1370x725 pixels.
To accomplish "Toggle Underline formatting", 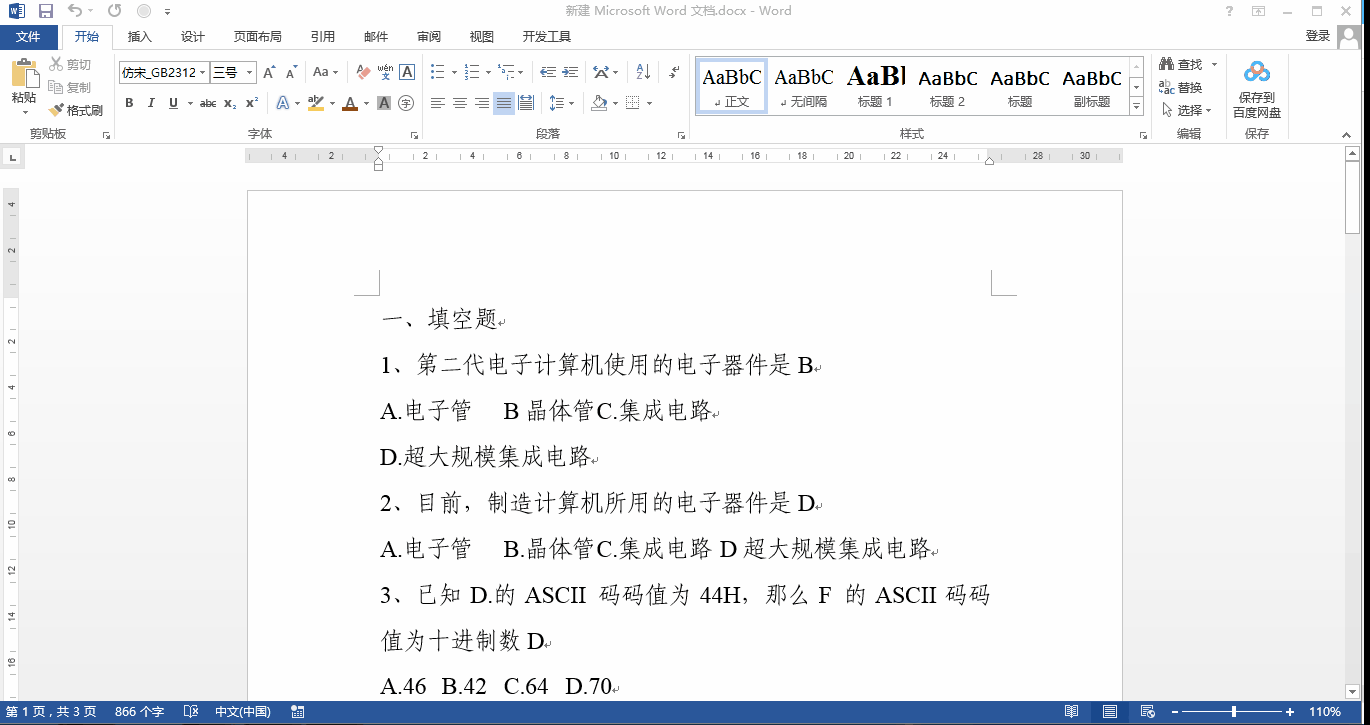I will click(173, 103).
